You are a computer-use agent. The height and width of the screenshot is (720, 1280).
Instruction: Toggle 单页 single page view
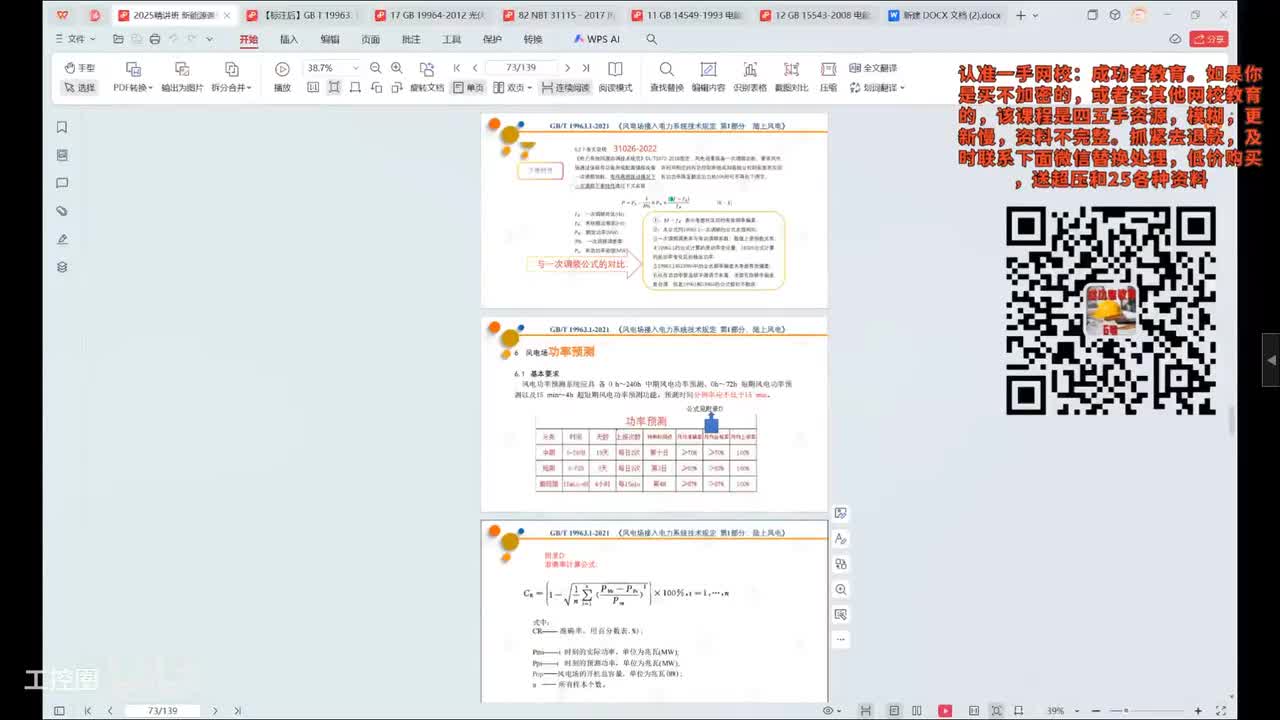pyautogui.click(x=468, y=88)
